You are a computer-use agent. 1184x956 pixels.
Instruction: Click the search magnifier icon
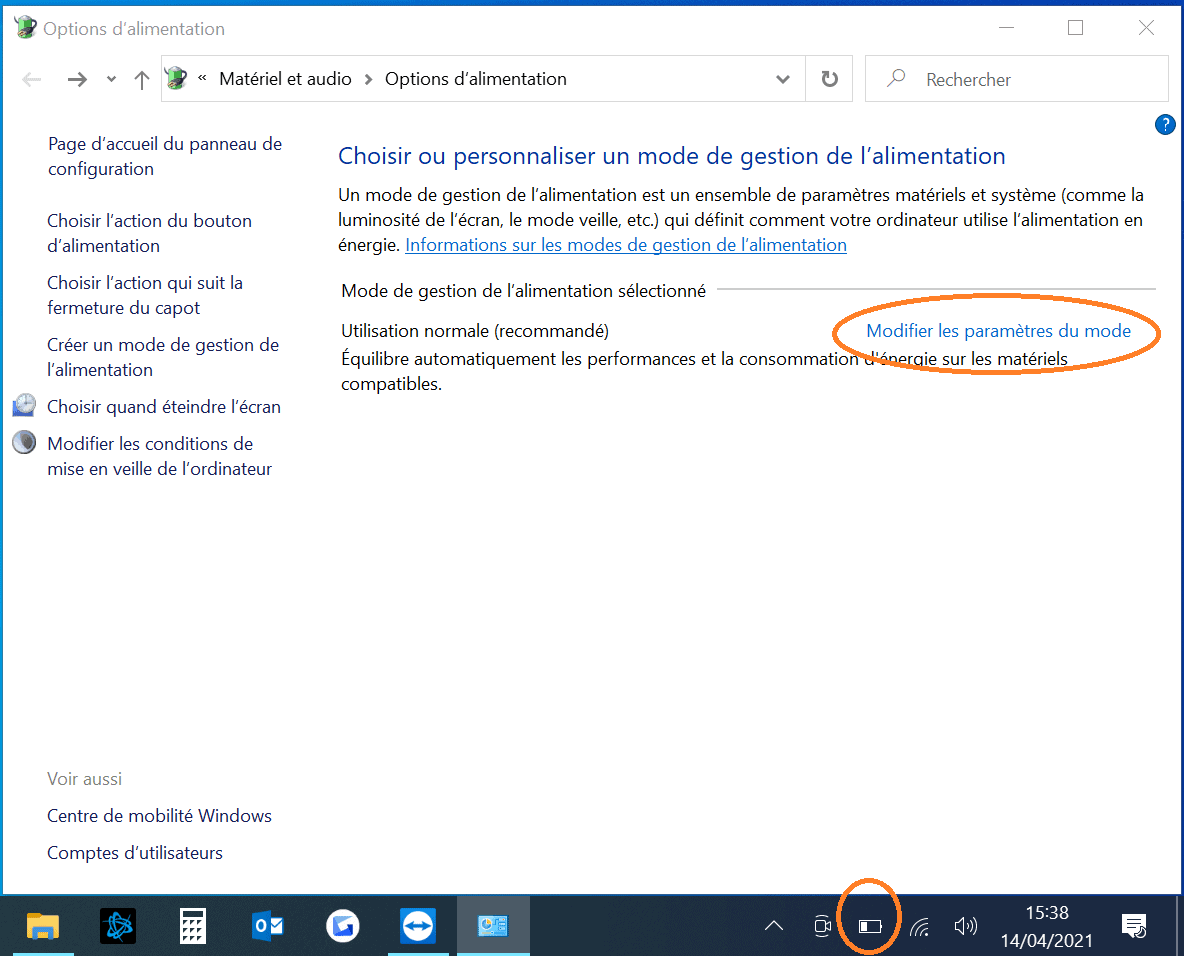896,78
